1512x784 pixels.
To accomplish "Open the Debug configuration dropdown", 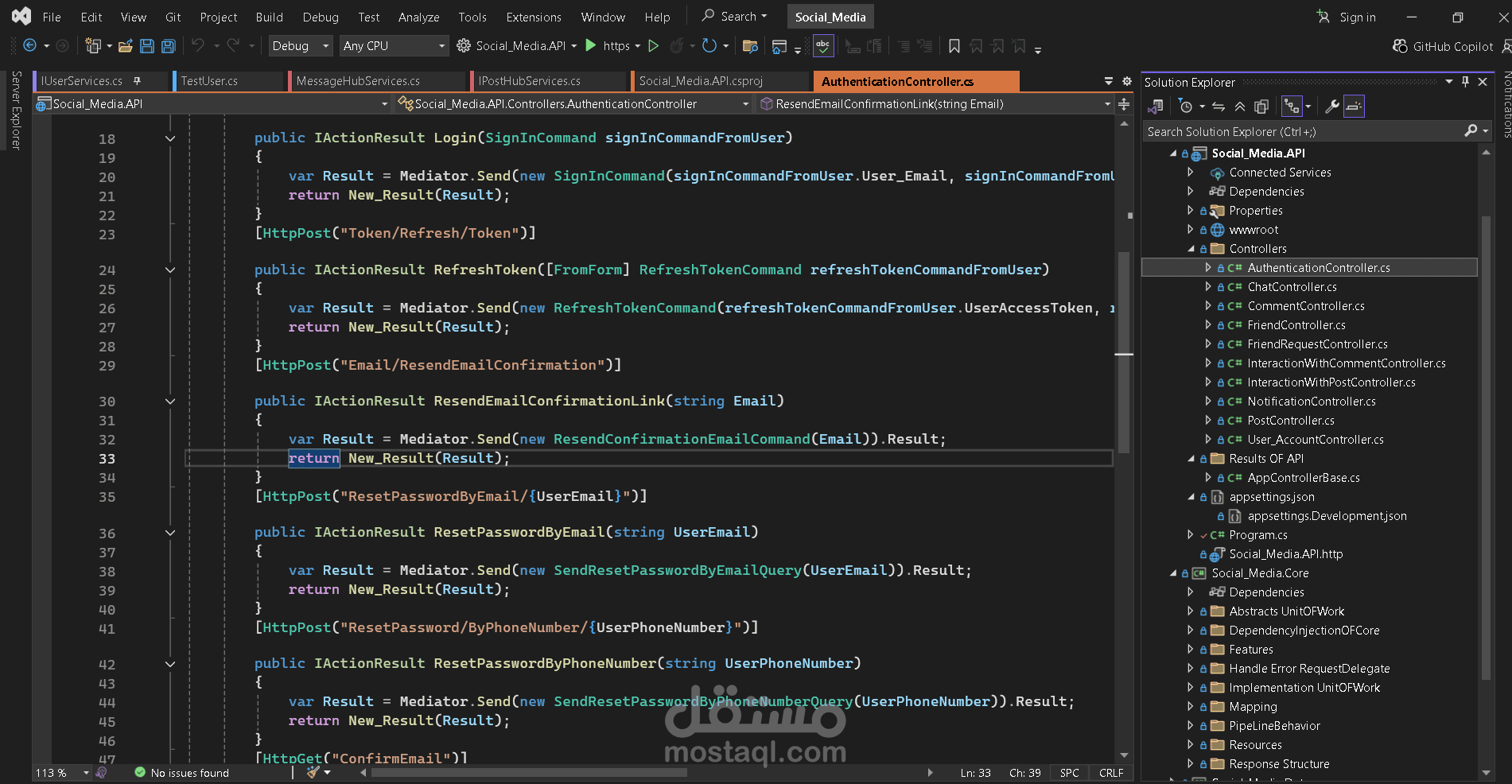I will [300, 46].
